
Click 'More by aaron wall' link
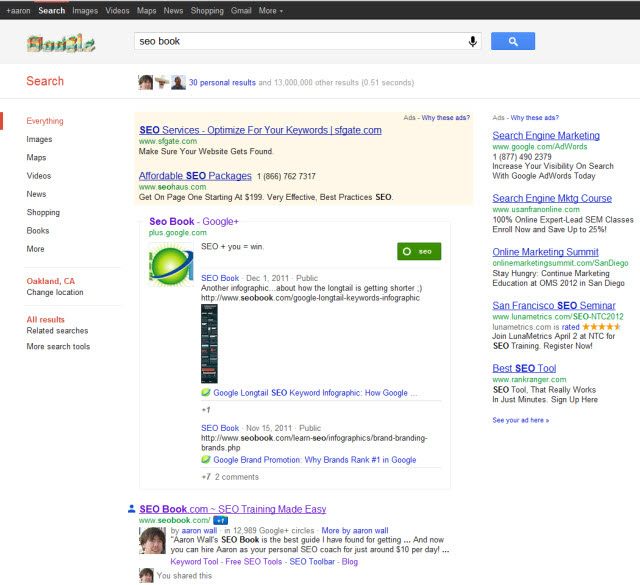click(355, 531)
